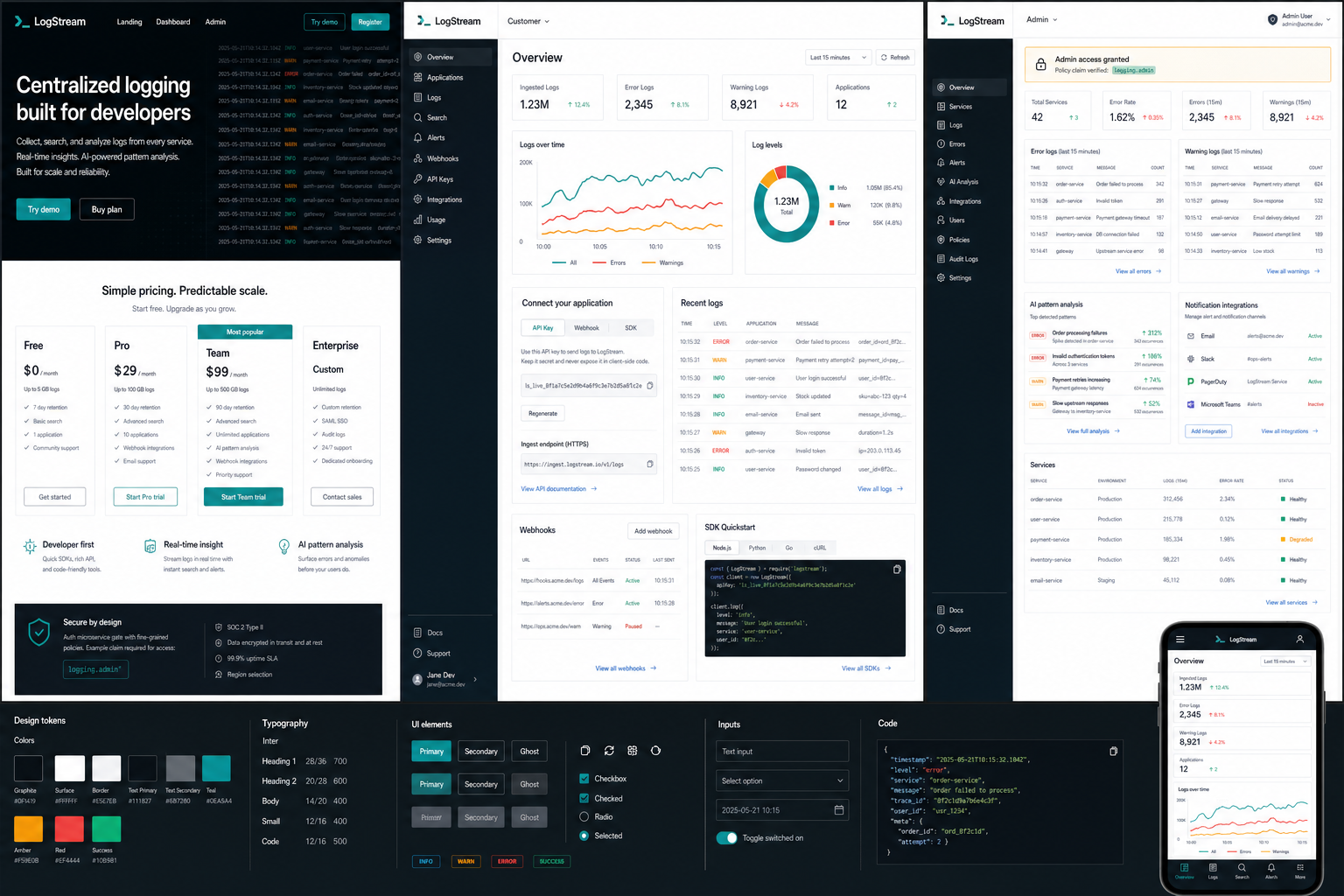Viewport: 1344px width, 896px height.
Task: Click the Search magnifier in Customer sidebar
Action: [x=418, y=117]
